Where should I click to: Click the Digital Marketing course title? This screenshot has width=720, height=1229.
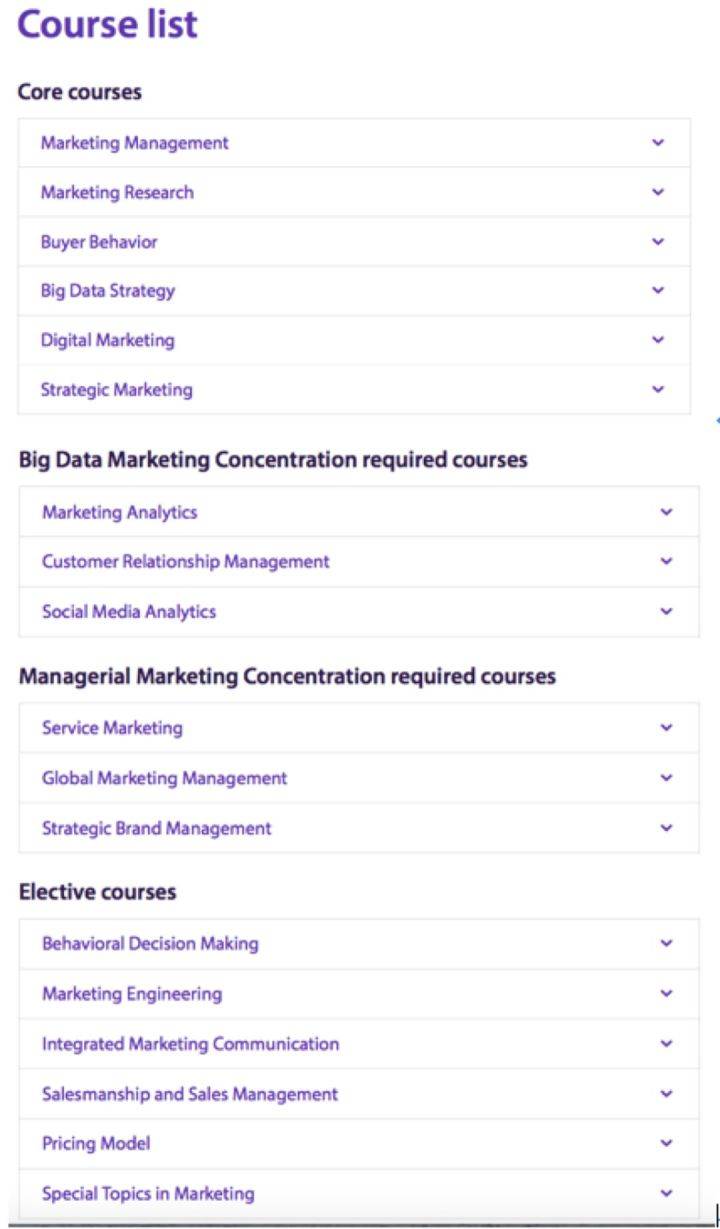pyautogui.click(x=108, y=340)
